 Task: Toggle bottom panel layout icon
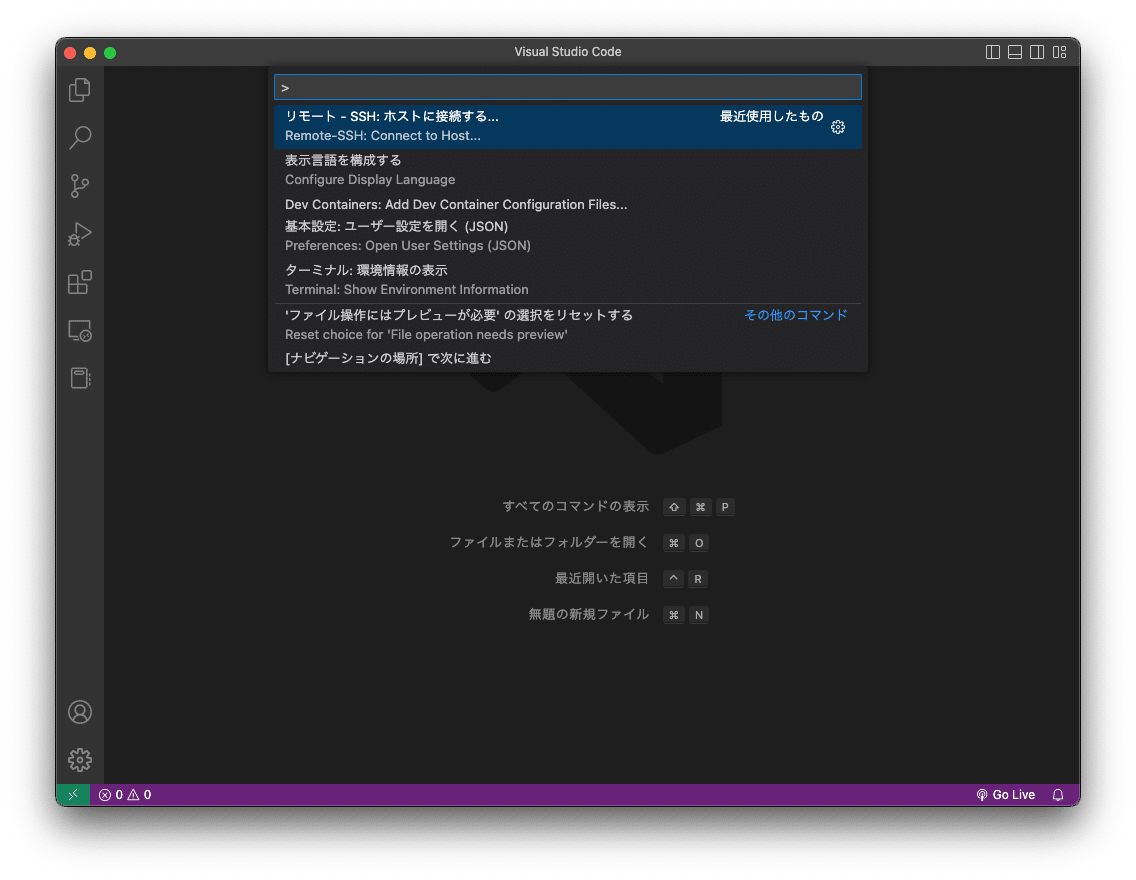click(x=1015, y=52)
